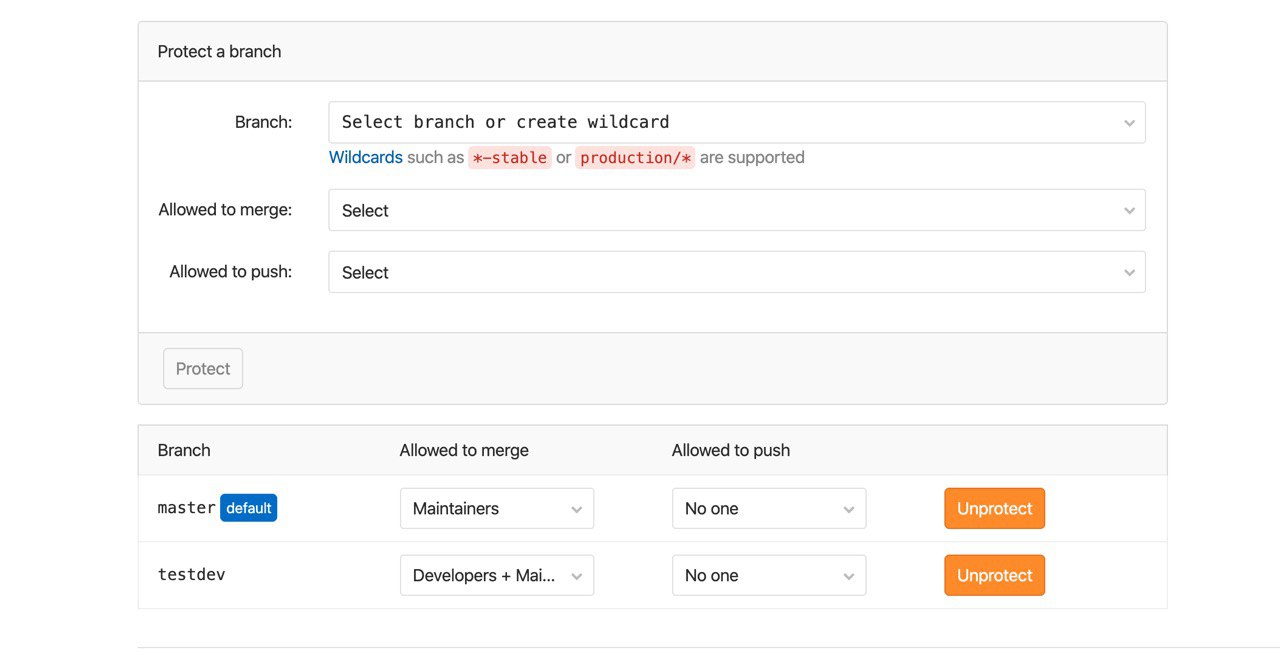The height and width of the screenshot is (669, 1280).
Task: Click the production/* wildcard example
Action: [635, 157]
